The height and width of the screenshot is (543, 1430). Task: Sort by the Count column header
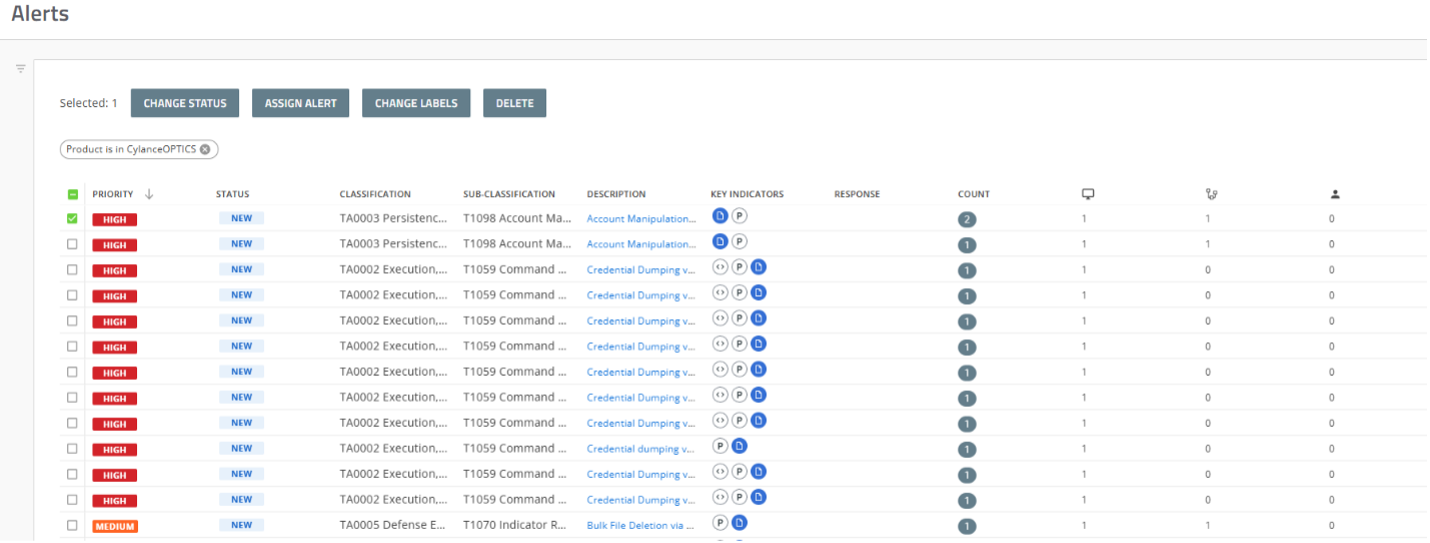coord(974,194)
